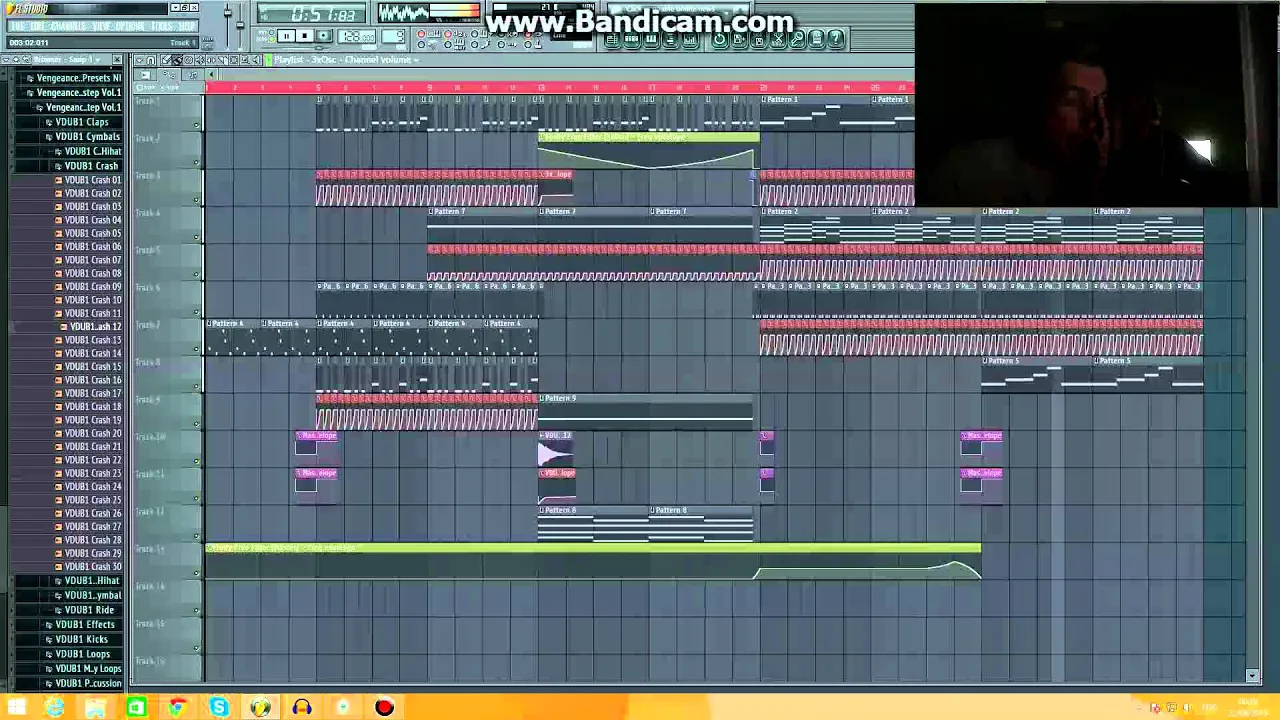The height and width of the screenshot is (720, 1280).
Task: Open the Windows Store taskbar icon
Action: point(136,708)
